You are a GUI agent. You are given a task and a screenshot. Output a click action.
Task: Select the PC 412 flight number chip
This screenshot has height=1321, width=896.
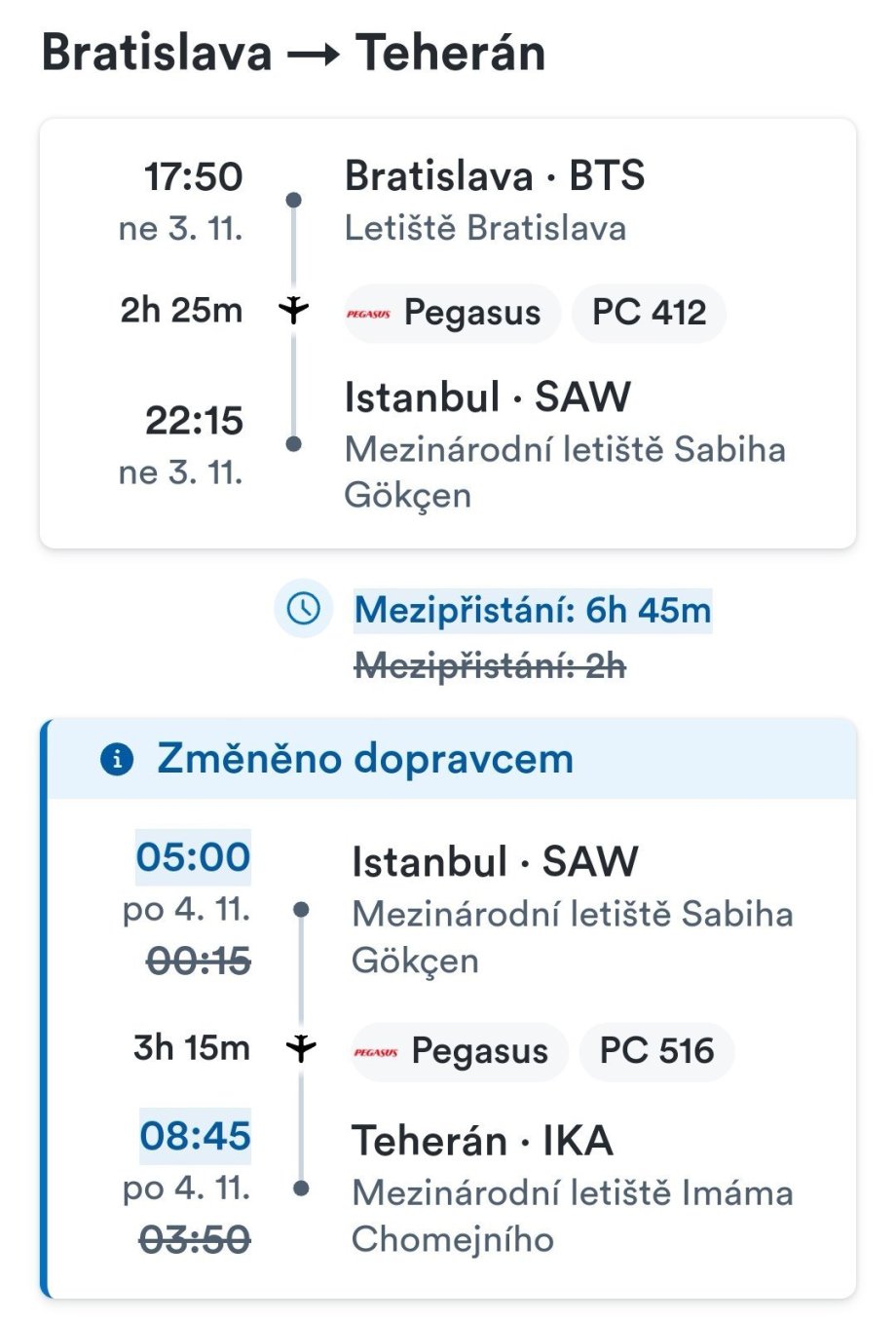pyautogui.click(x=649, y=314)
